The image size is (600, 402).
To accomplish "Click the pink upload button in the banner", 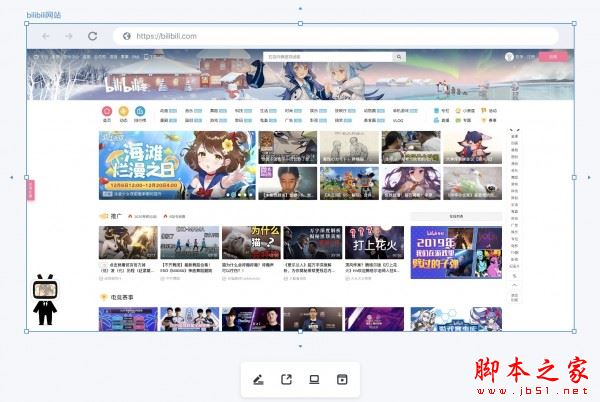I will (x=553, y=57).
